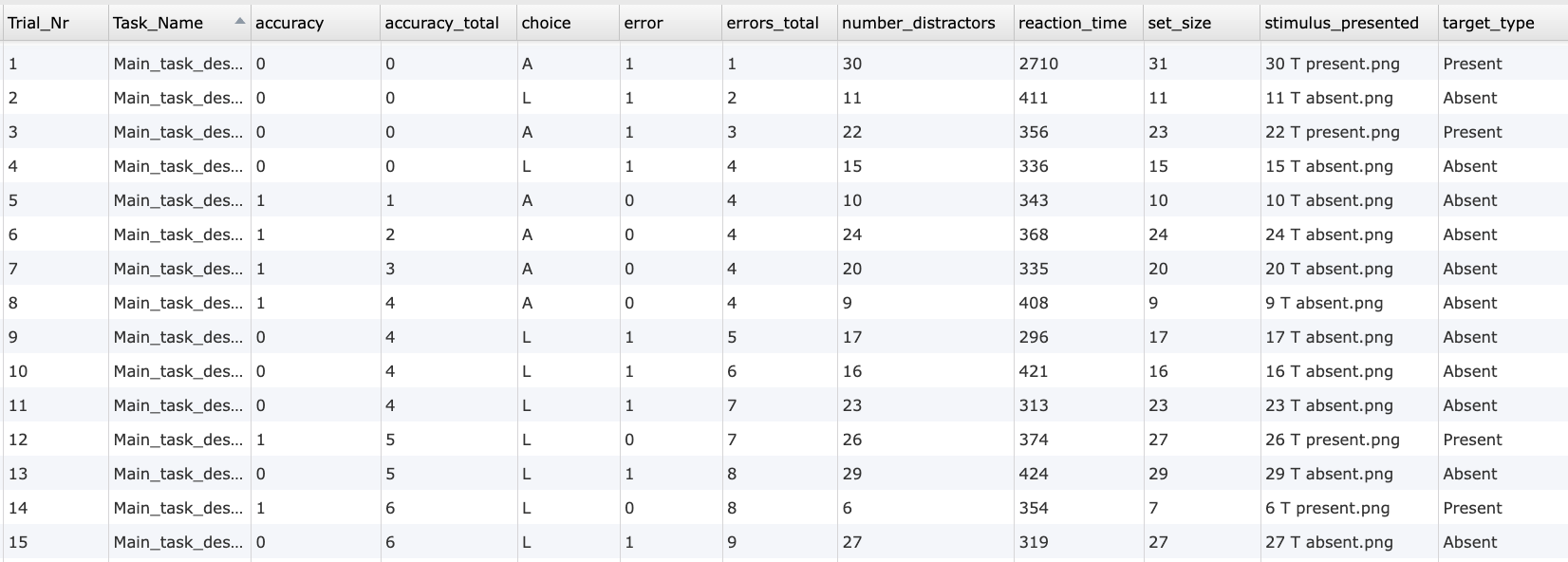The height and width of the screenshot is (562, 1568).
Task: Select the Task_Name cell of trial 3
Action: point(178,132)
